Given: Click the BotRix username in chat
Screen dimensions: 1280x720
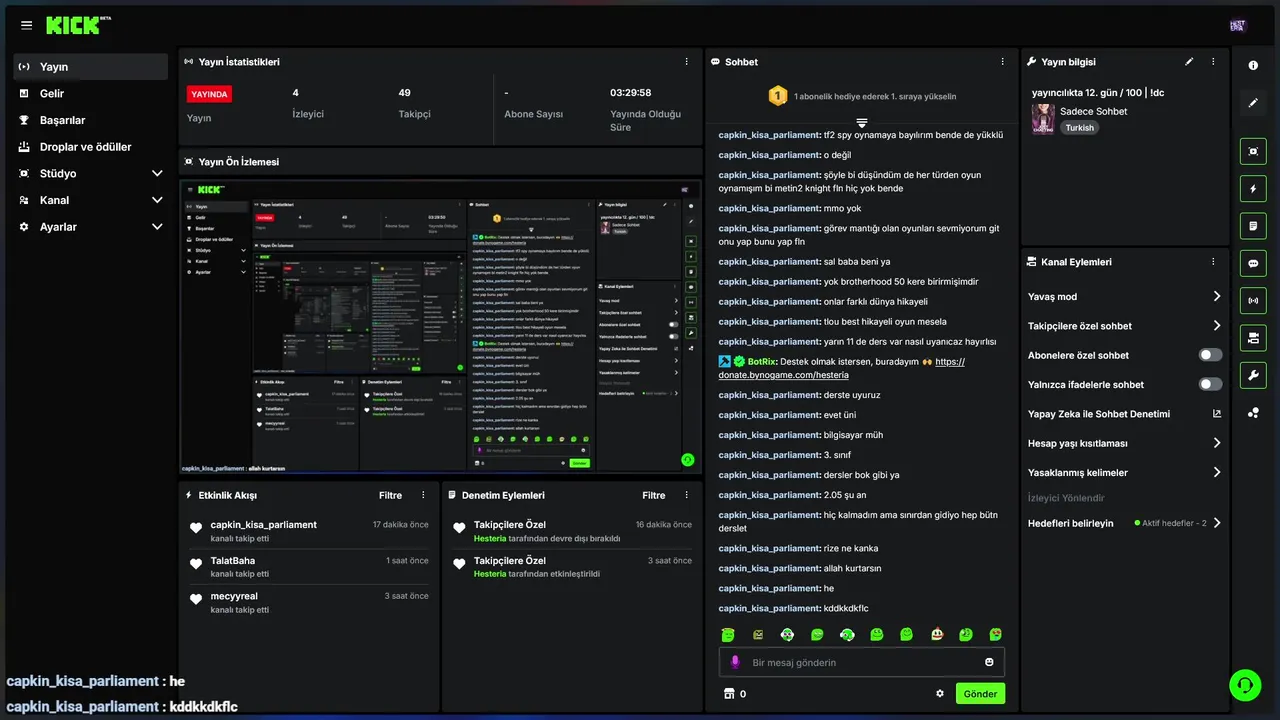Looking at the screenshot, I should coord(762,362).
